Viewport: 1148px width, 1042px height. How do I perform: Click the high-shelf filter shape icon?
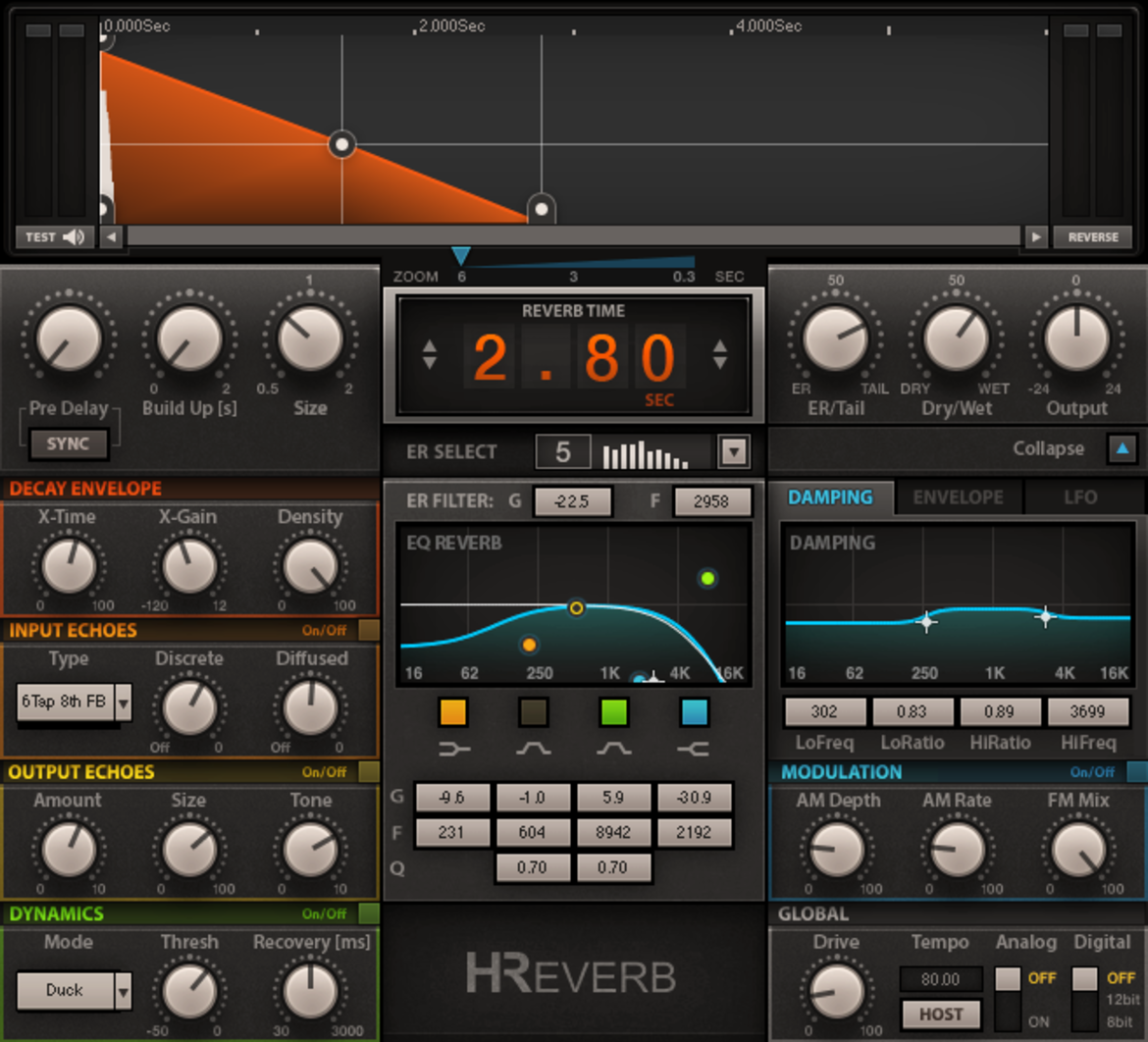(x=694, y=749)
